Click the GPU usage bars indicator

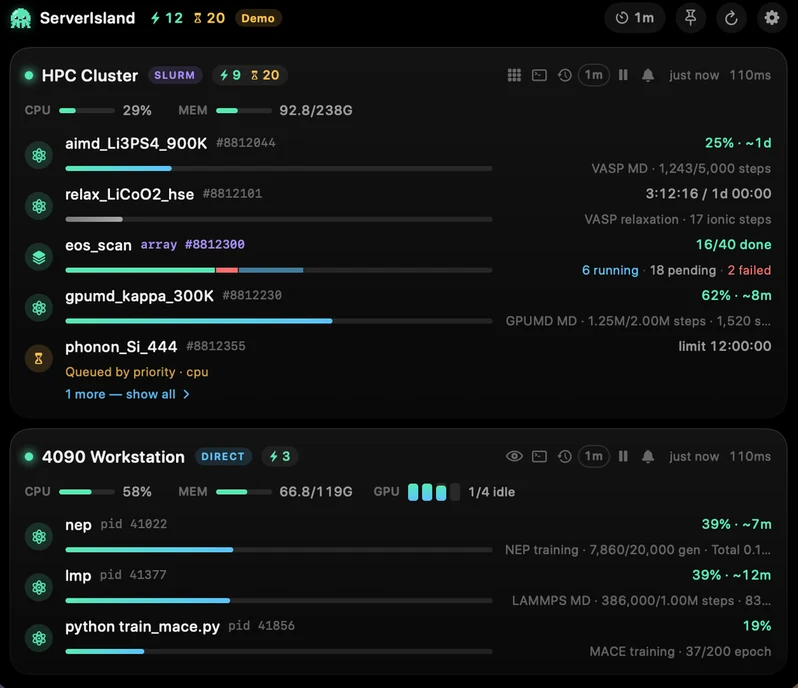(x=434, y=492)
